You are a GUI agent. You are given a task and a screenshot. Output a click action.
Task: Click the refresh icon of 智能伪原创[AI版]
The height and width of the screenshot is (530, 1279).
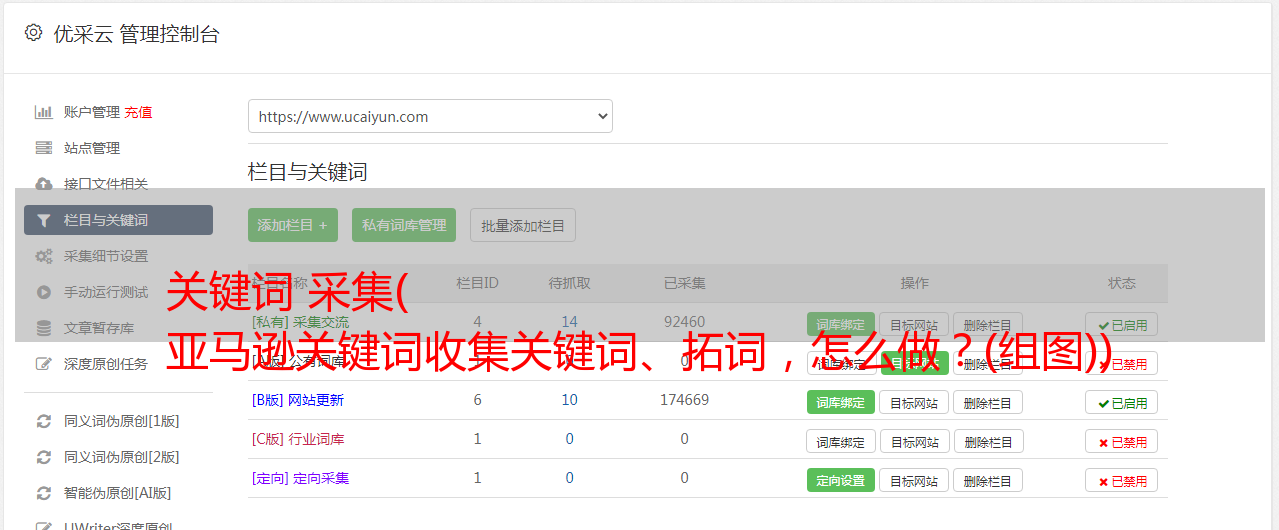click(x=43, y=493)
